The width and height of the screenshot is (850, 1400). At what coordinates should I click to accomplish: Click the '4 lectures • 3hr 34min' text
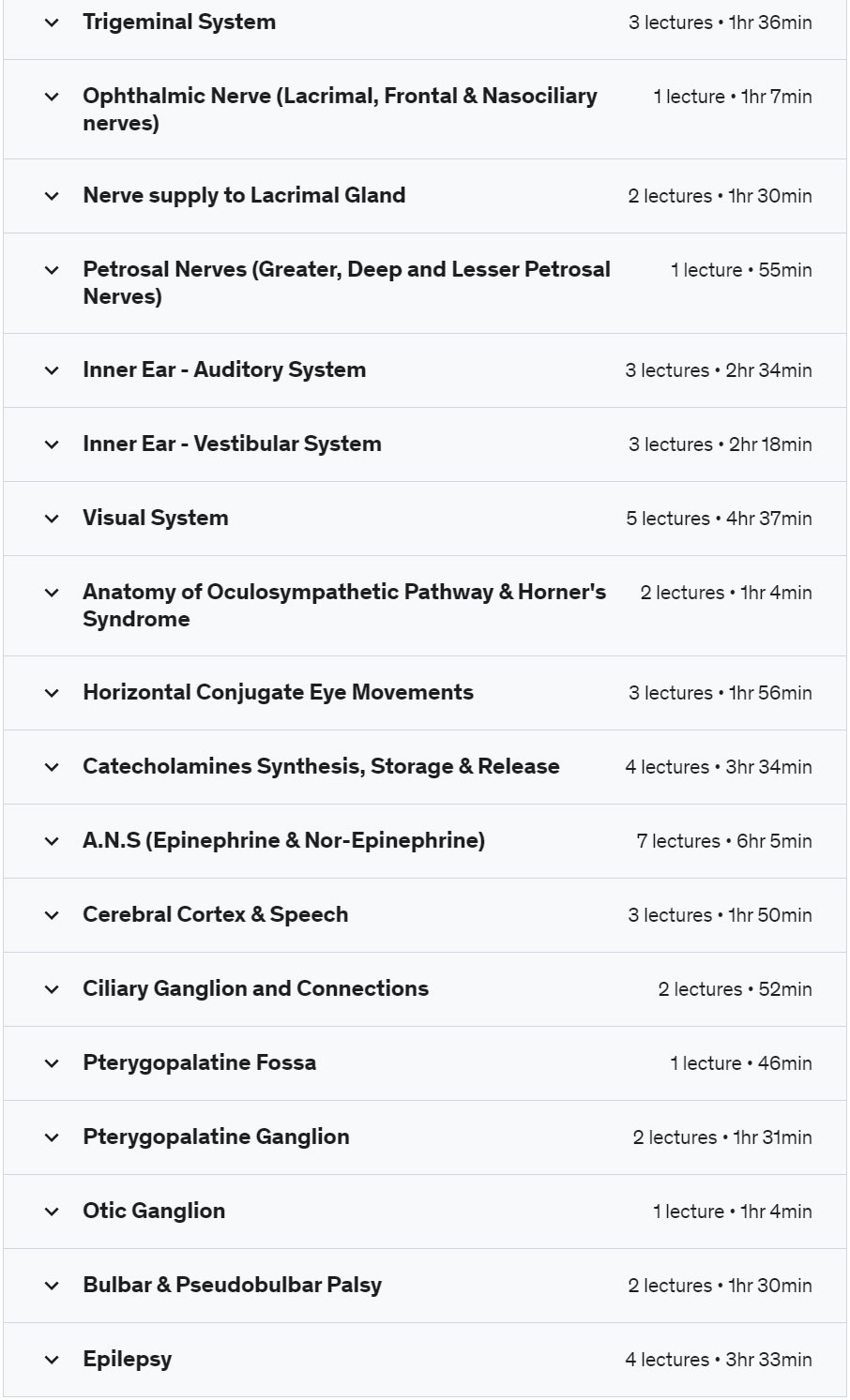(719, 767)
